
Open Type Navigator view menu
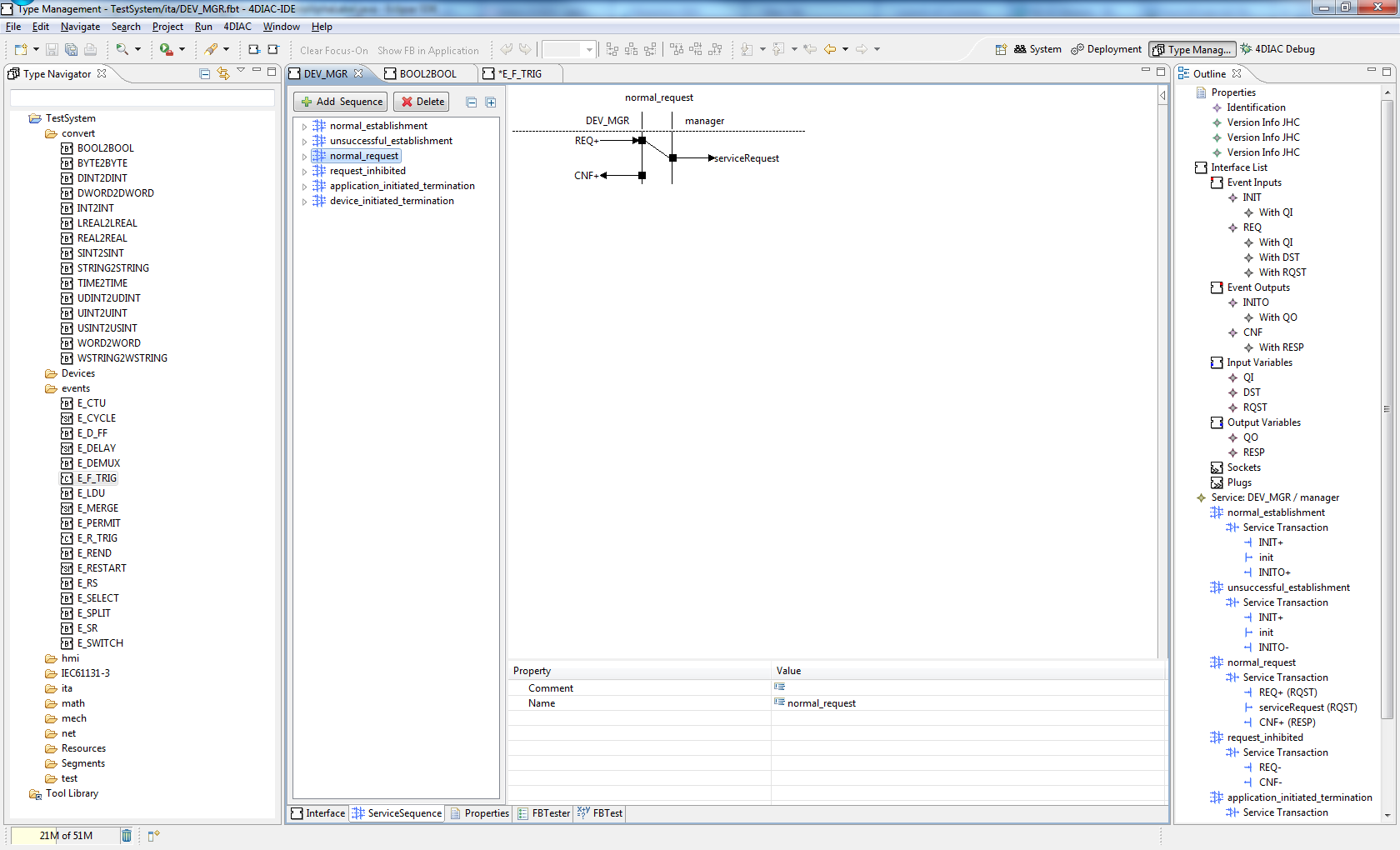point(241,71)
